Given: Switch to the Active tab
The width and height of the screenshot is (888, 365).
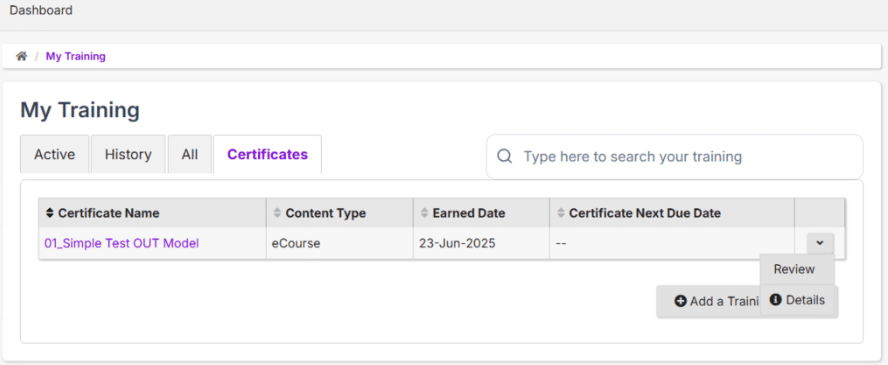Looking at the screenshot, I should [x=54, y=154].
